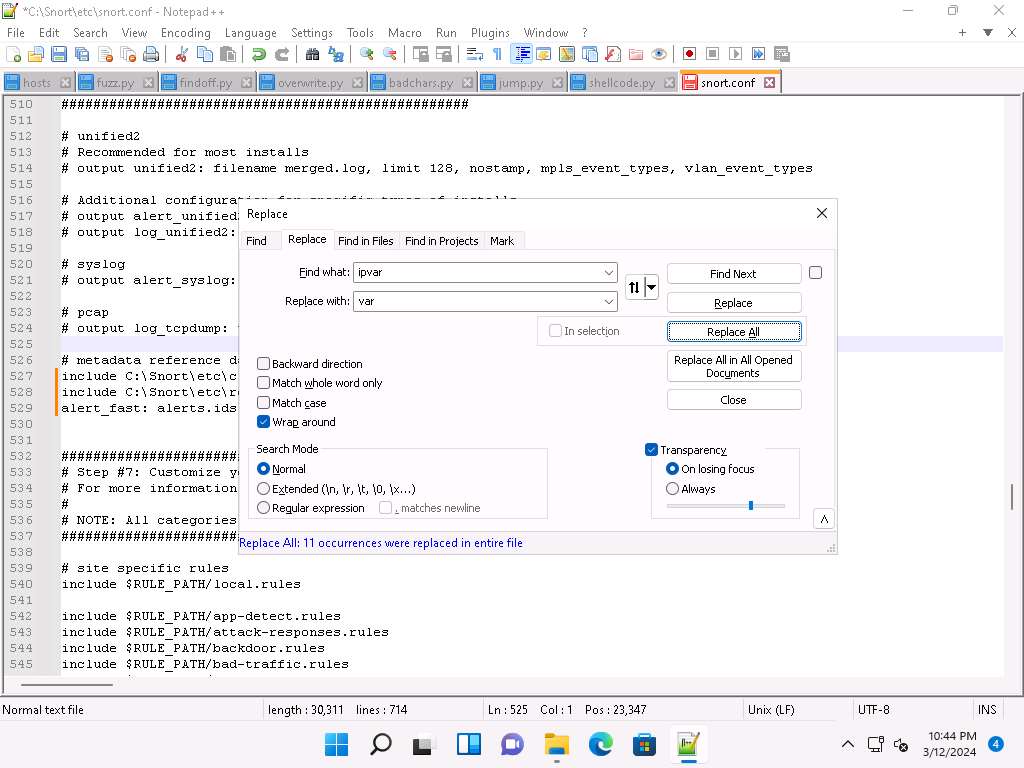Toggle word wrap using its toolbar icon
The height and width of the screenshot is (768, 1024).
pyautogui.click(x=473, y=53)
